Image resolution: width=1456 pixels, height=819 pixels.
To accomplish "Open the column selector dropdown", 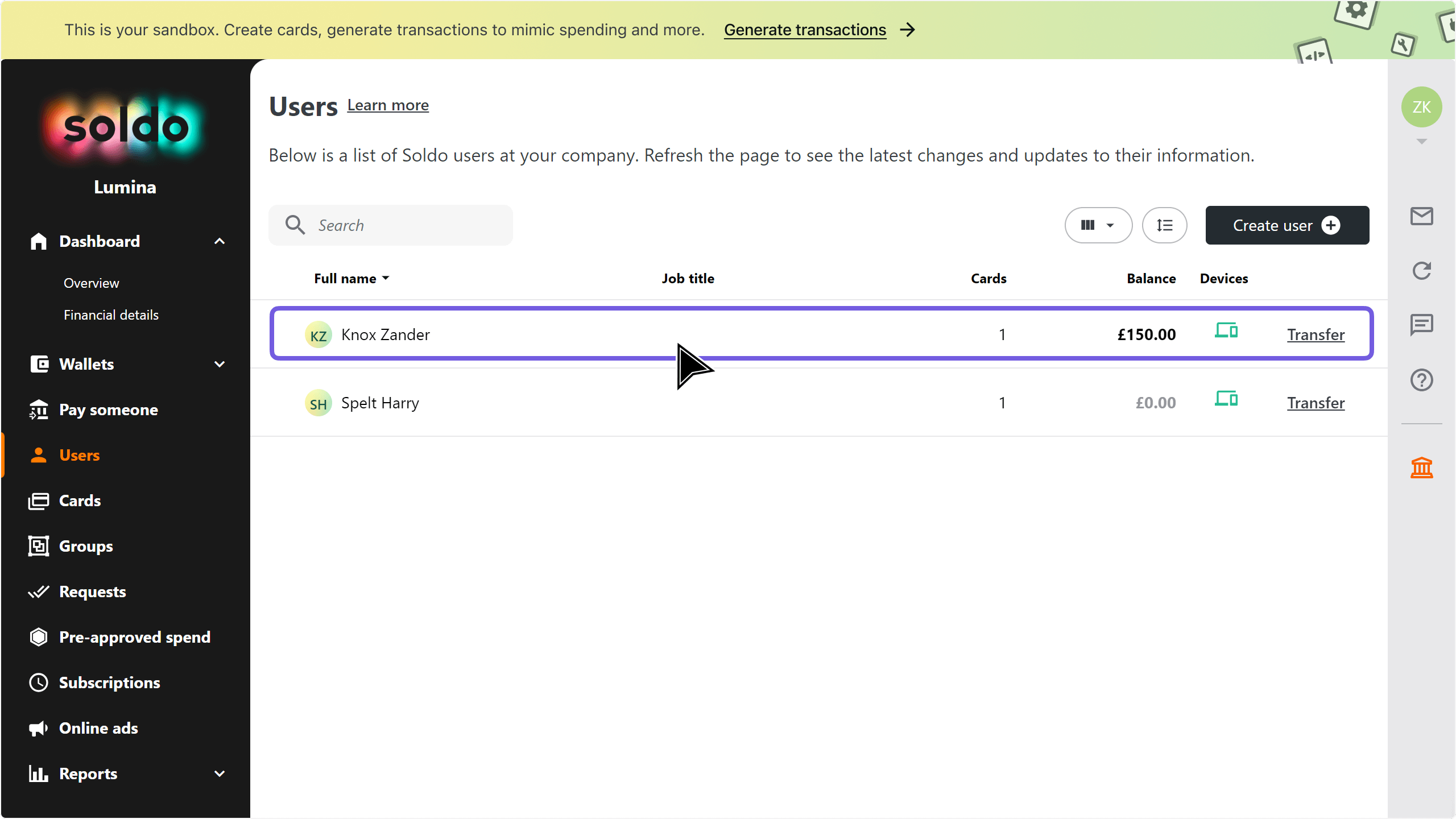I will pyautogui.click(x=1098, y=225).
